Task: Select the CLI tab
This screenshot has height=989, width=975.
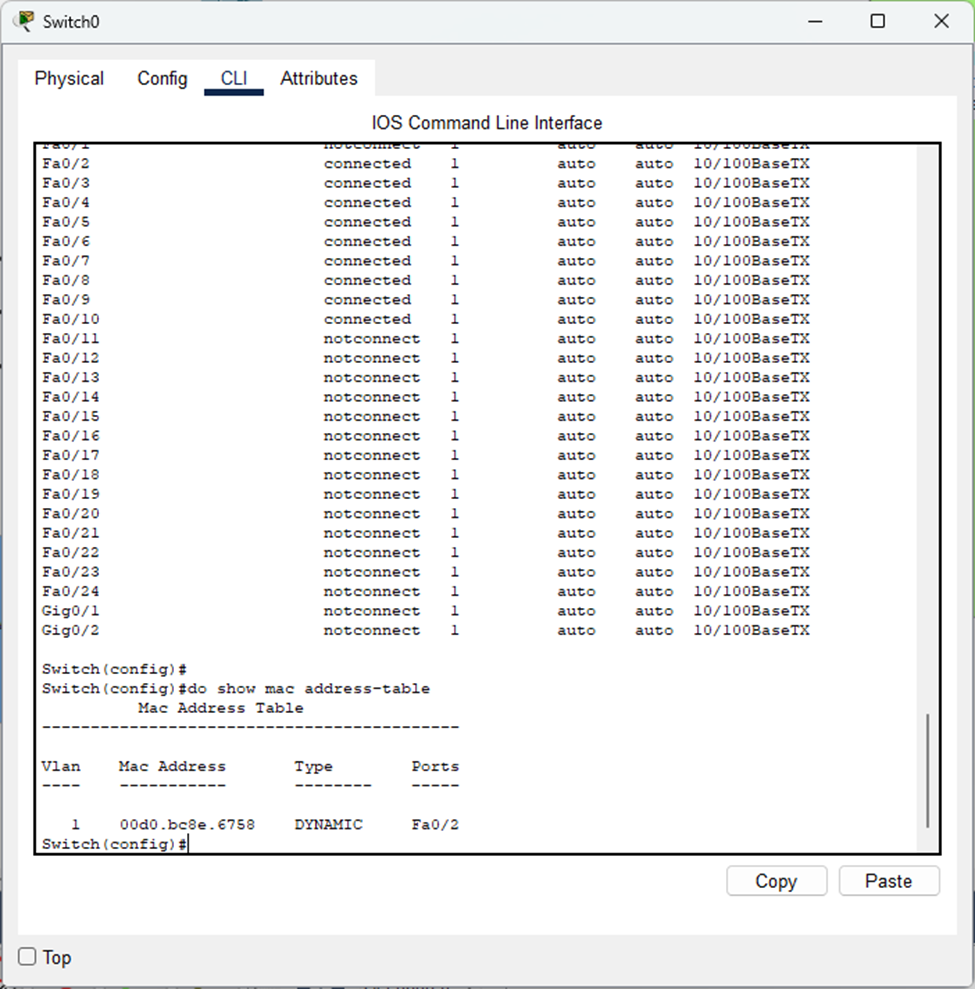Action: click(x=233, y=79)
